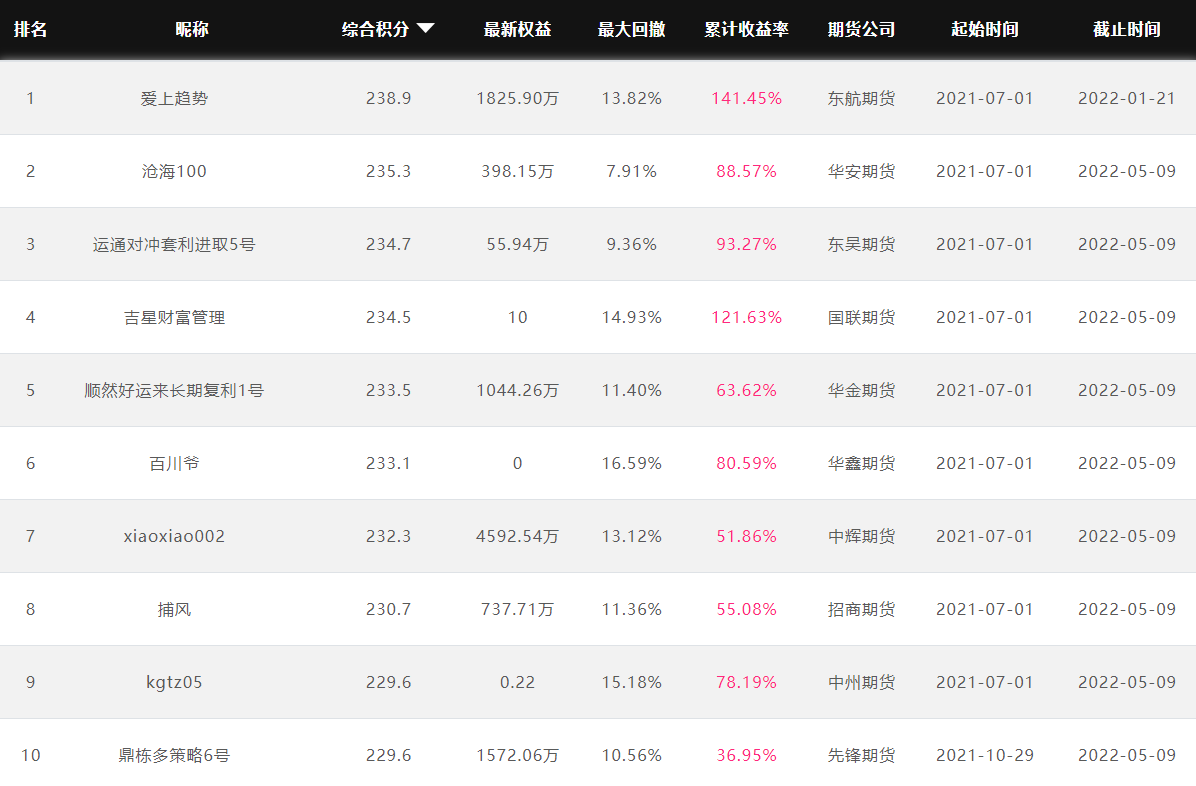Click the 综合积分 column header label

coord(375,29)
